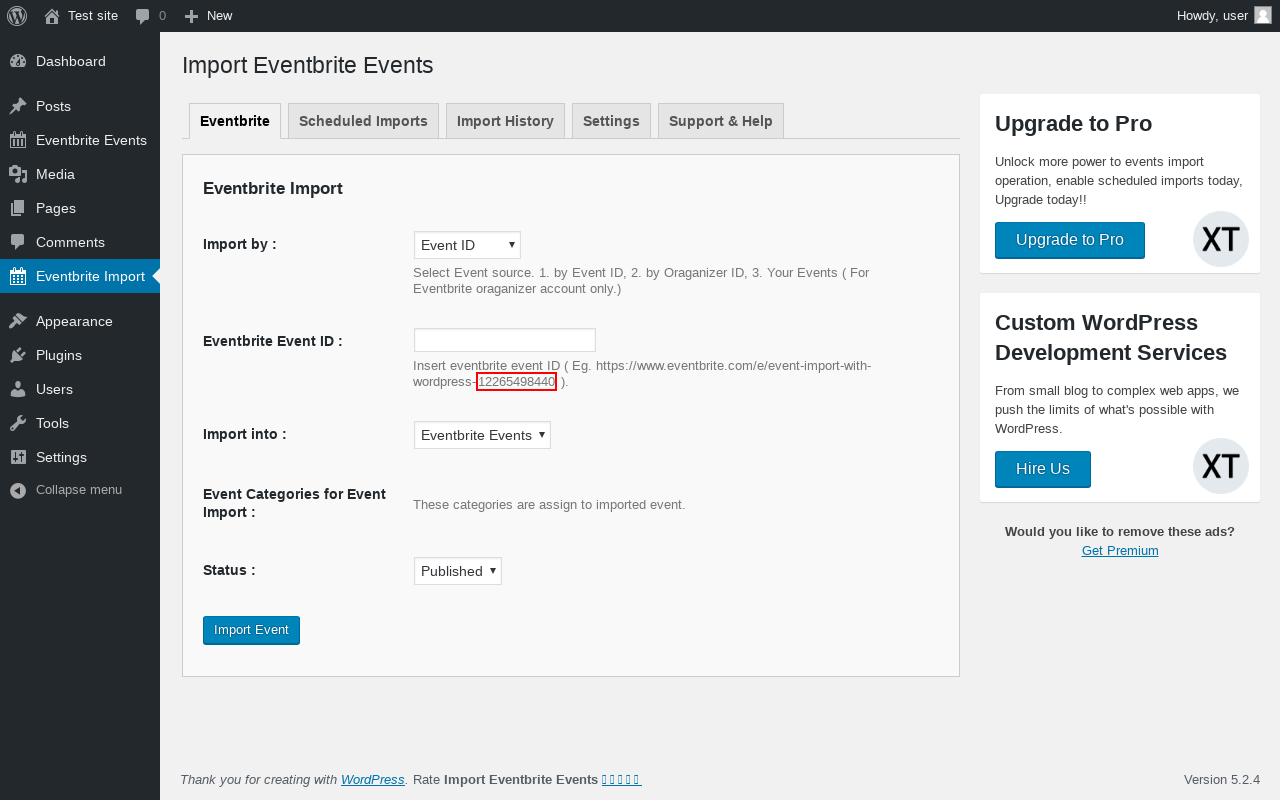
Task: Switch to the Scheduled Imports tab
Action: coord(363,121)
